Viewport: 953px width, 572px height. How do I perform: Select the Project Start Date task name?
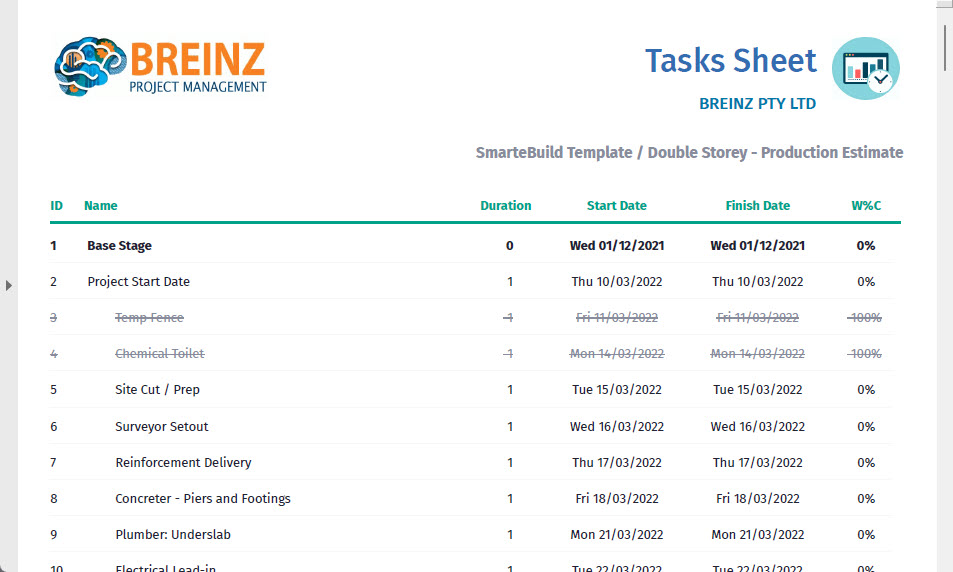click(x=138, y=282)
